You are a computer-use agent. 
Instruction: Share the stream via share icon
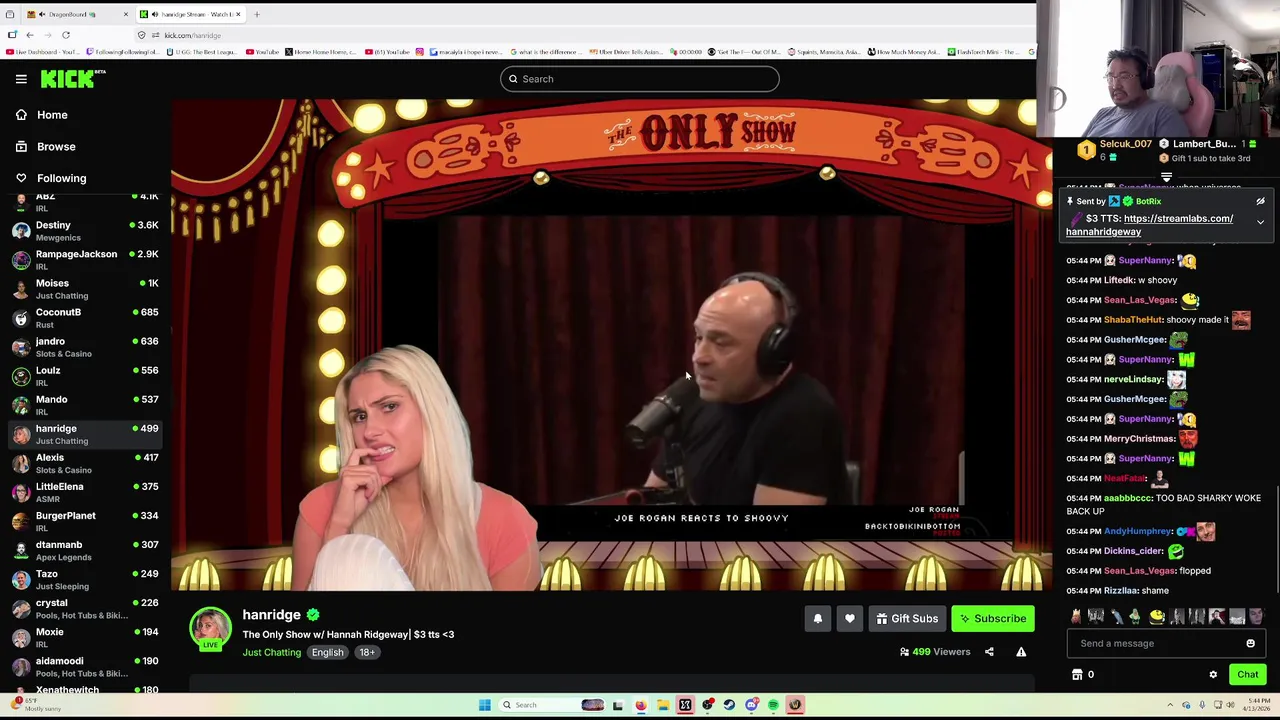point(989,652)
